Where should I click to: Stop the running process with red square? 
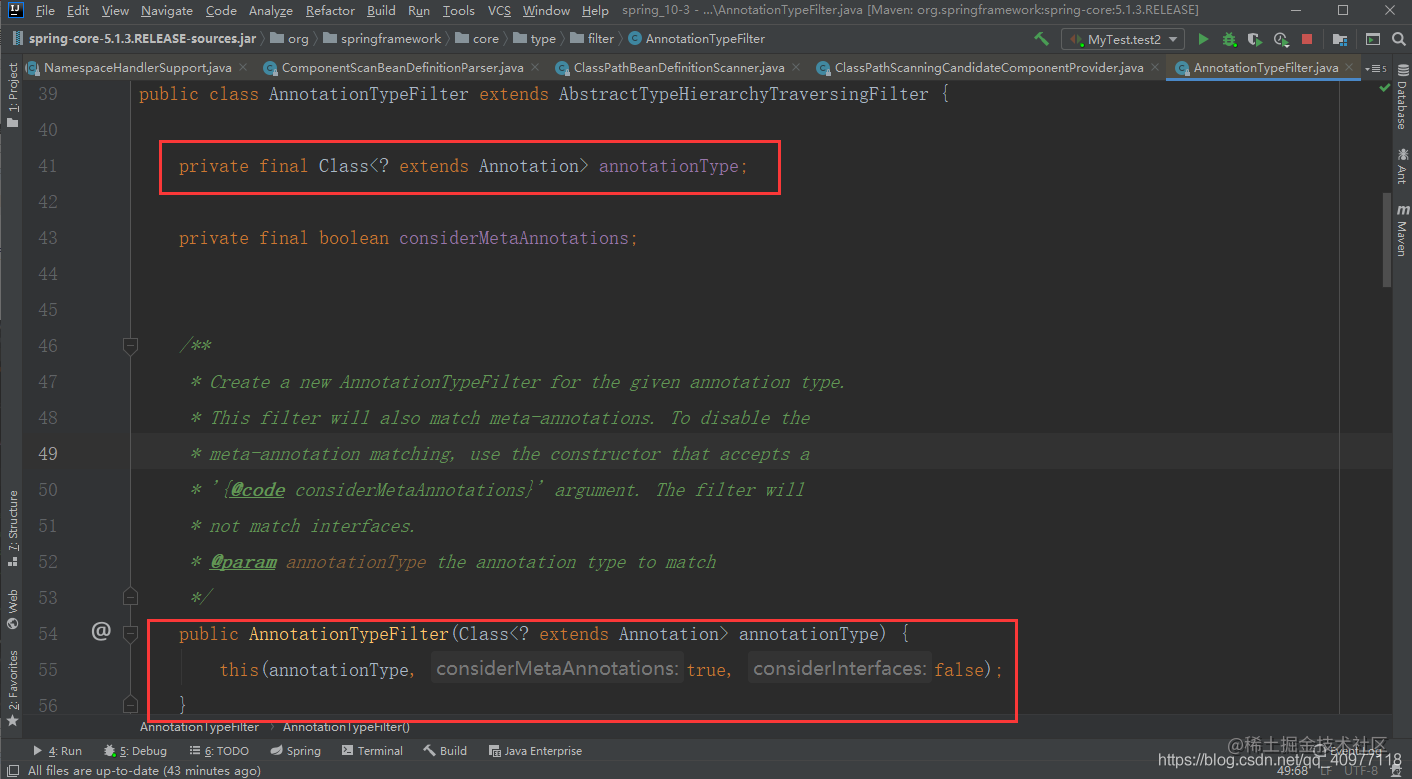tap(1307, 39)
